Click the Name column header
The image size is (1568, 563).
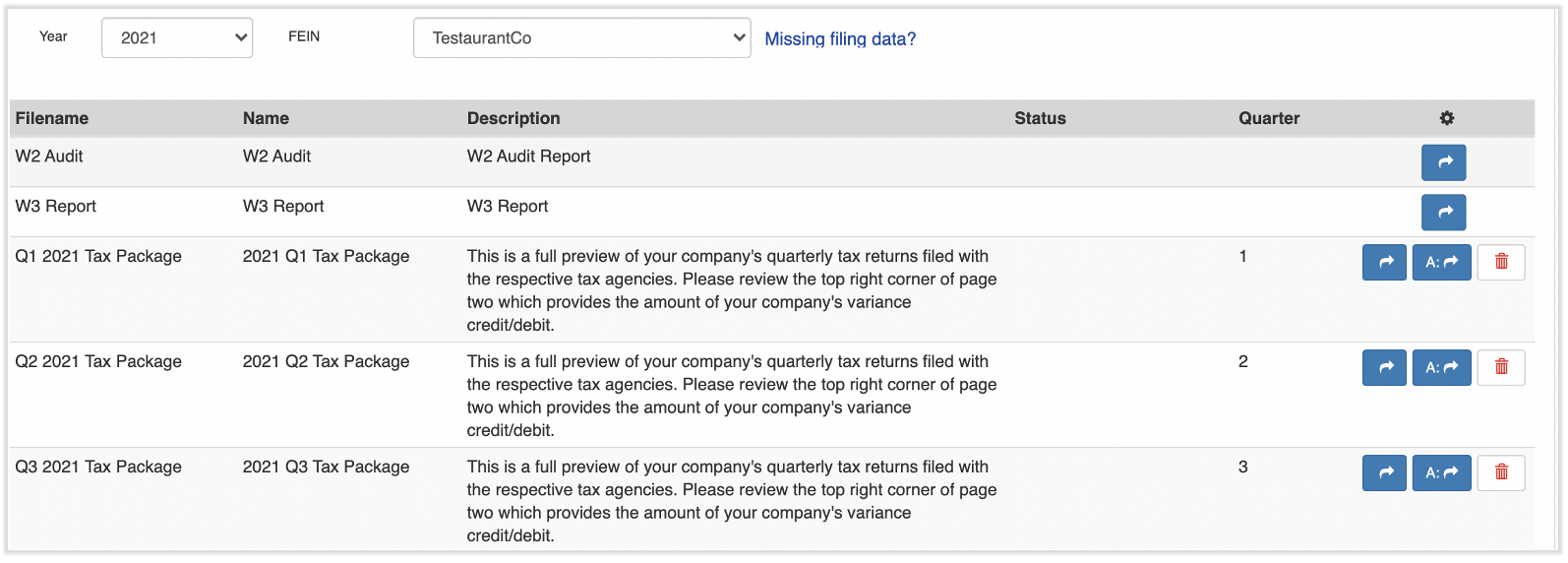click(266, 118)
